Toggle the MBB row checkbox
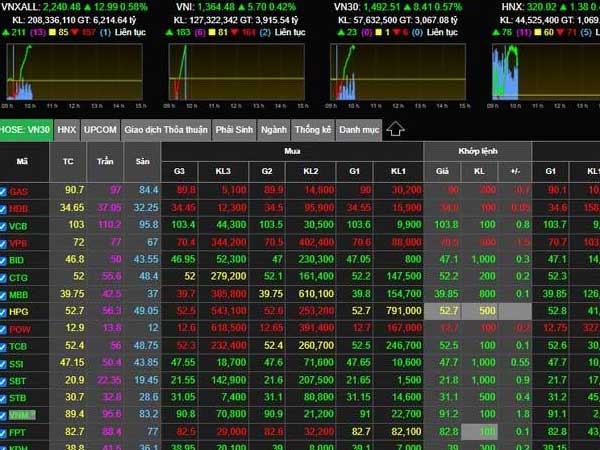The width and height of the screenshot is (600, 450). (x=3, y=295)
